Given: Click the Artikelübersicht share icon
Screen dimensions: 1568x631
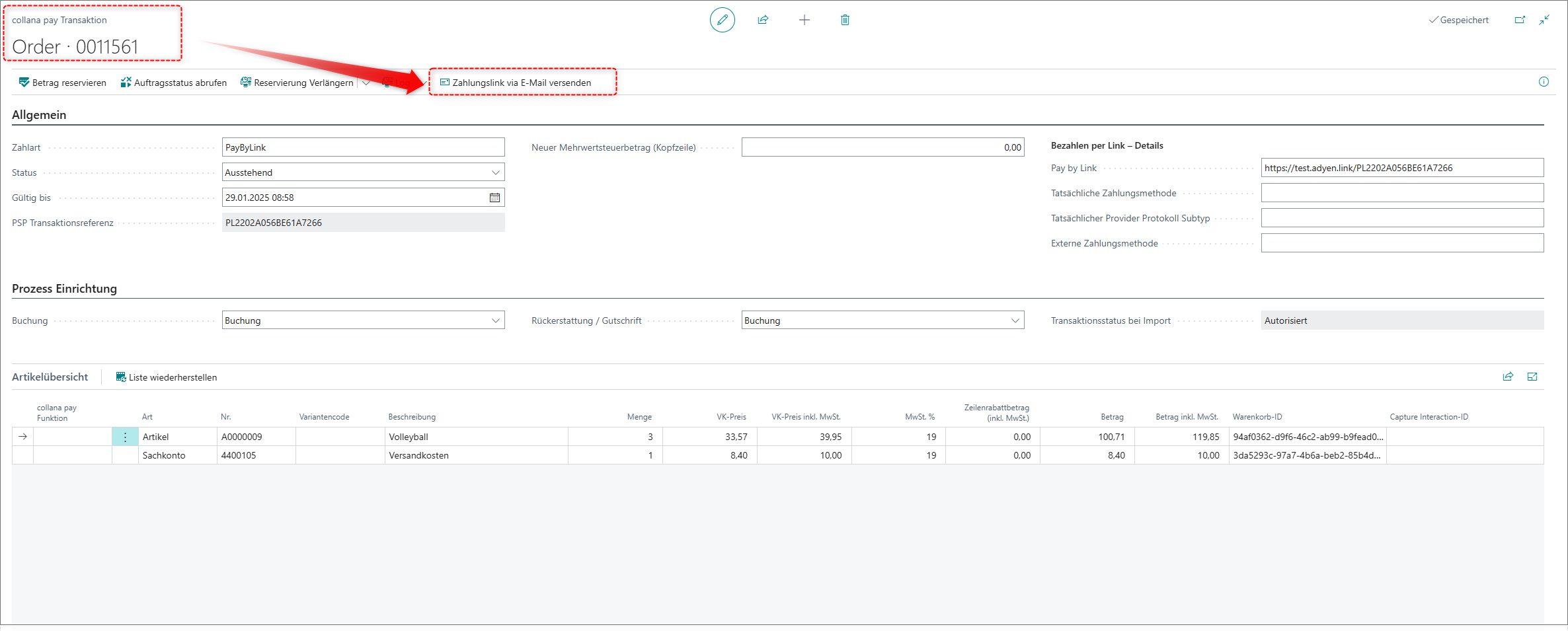Looking at the screenshot, I should (x=1508, y=377).
